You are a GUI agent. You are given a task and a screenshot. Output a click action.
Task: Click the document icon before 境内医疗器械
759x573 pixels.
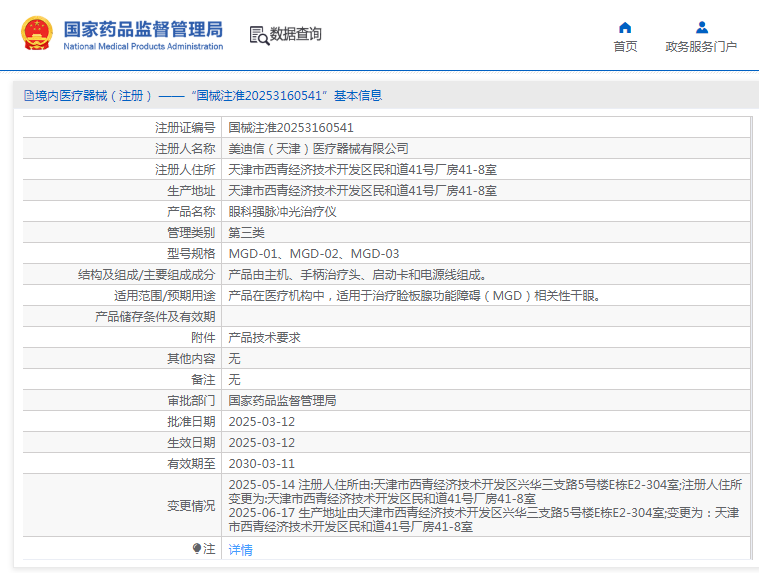click(x=29, y=96)
